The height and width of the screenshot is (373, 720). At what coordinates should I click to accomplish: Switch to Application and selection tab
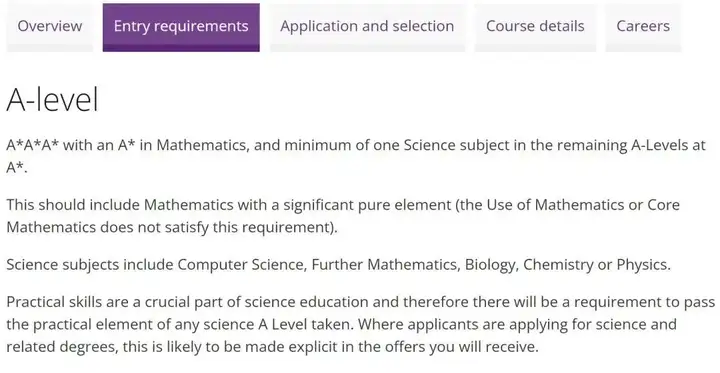(x=367, y=27)
